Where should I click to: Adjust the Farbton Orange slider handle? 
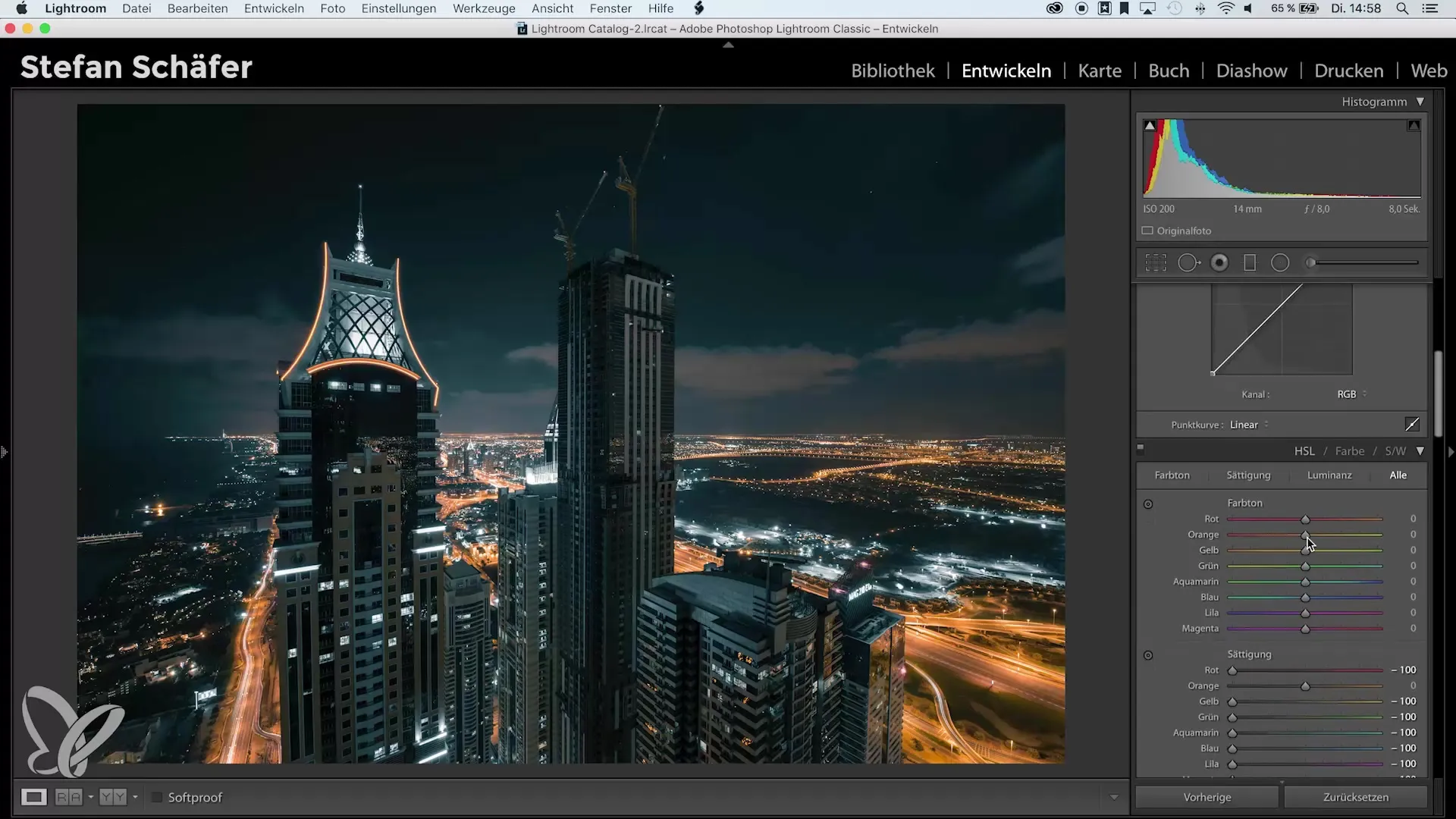pos(1305,535)
